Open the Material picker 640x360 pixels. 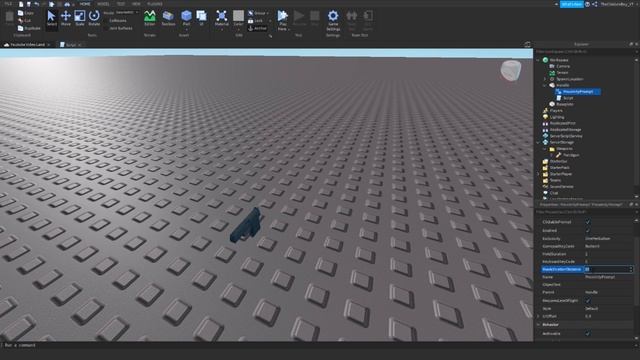click(x=221, y=18)
